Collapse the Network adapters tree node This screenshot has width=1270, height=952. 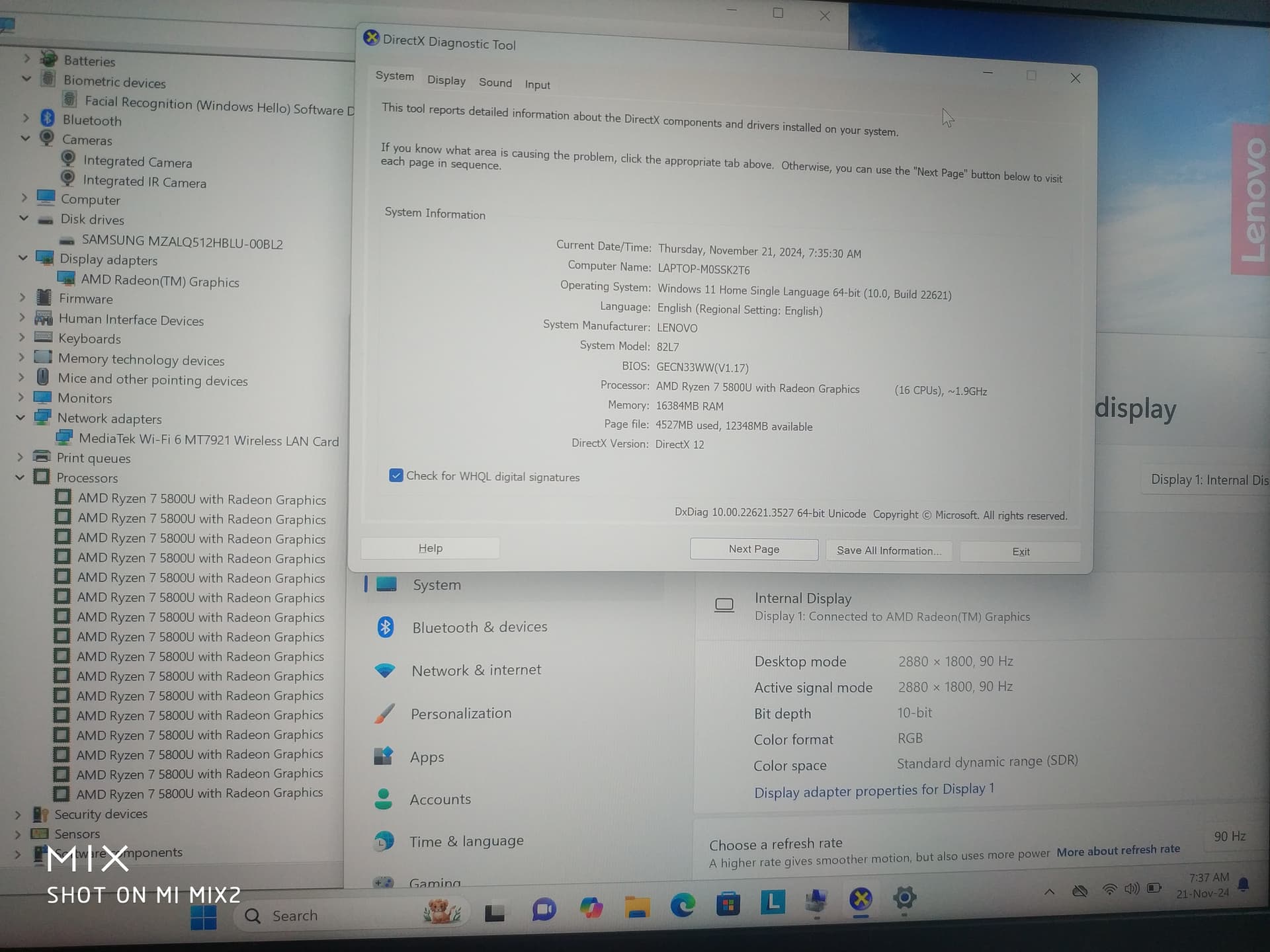(x=21, y=417)
